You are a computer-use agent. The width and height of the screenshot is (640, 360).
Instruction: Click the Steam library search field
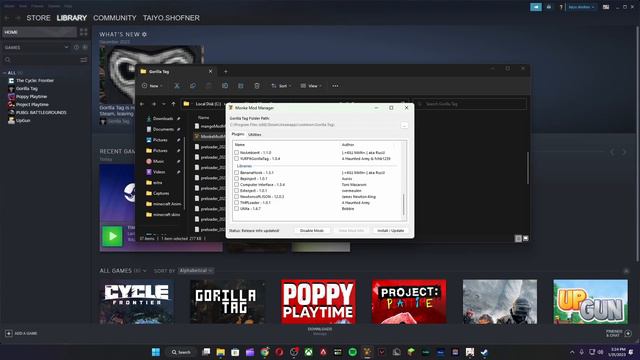[x=41, y=60]
